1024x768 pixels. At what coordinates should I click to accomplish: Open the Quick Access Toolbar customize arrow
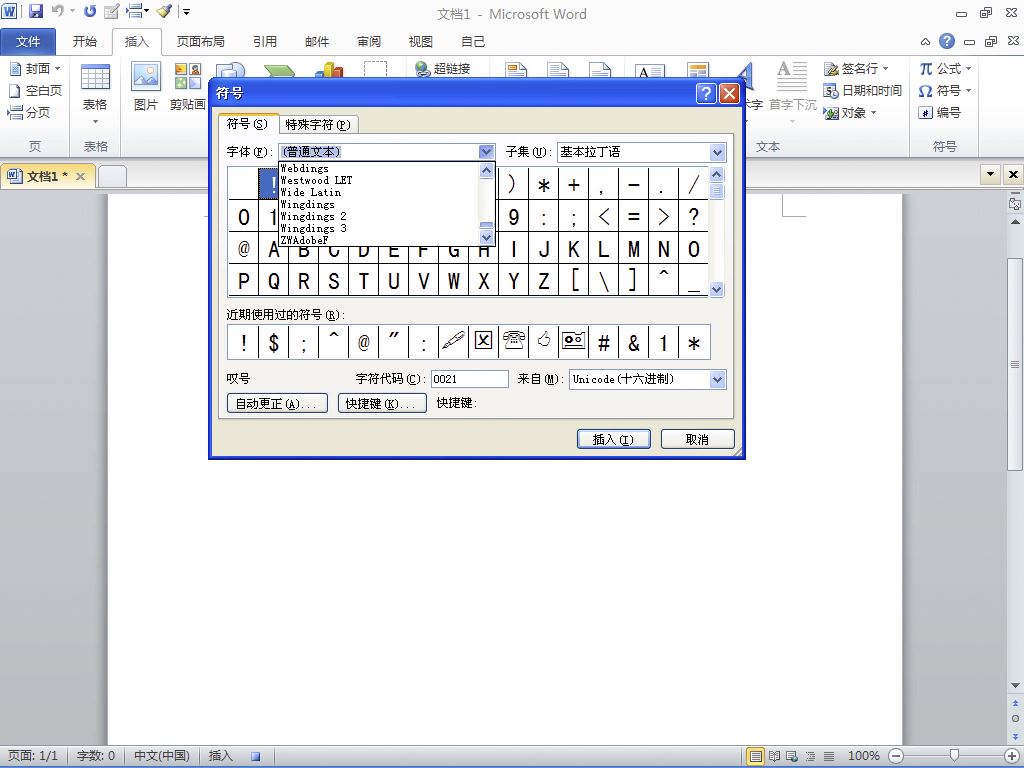pos(187,11)
